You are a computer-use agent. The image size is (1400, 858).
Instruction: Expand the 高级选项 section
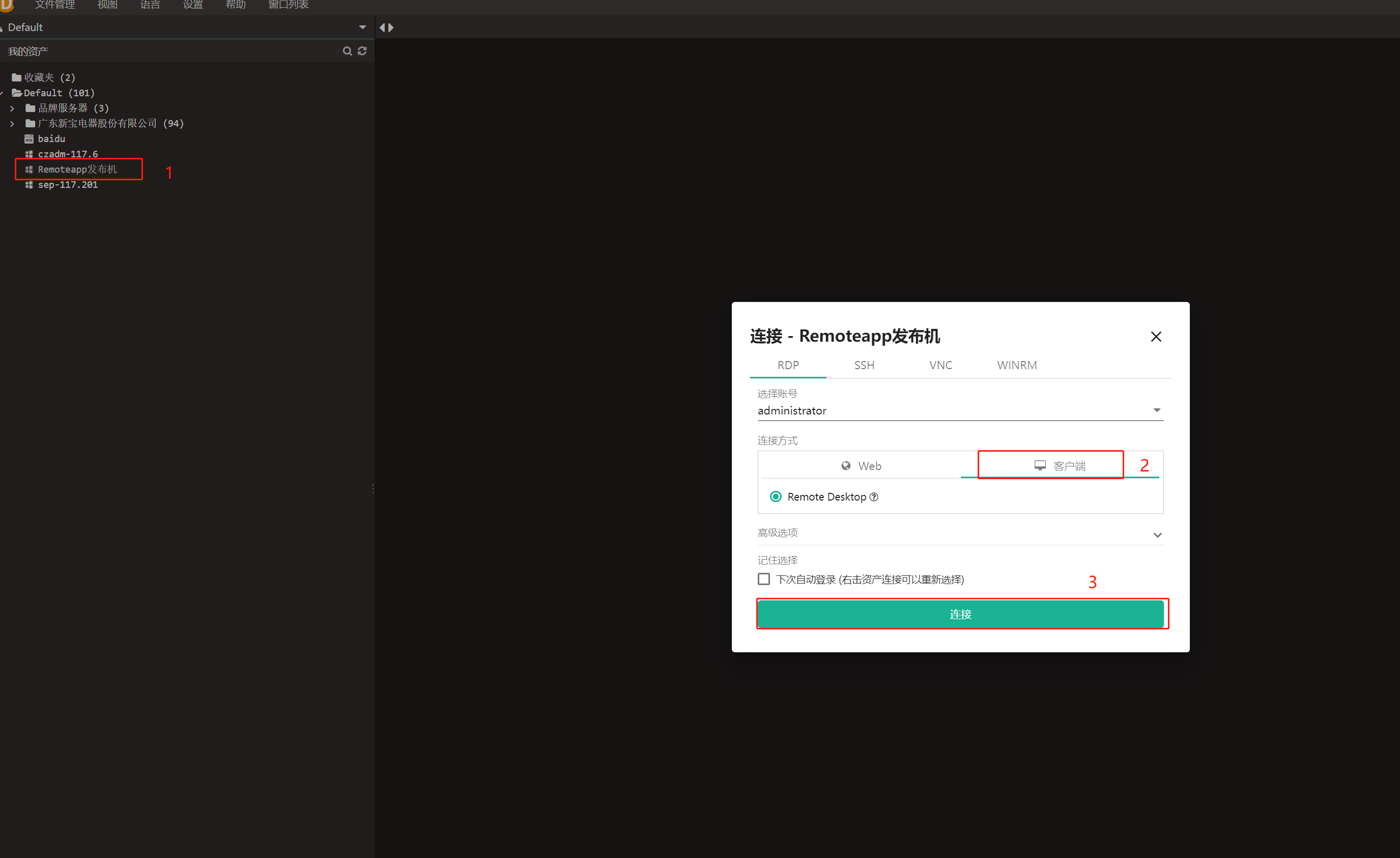click(x=1157, y=535)
